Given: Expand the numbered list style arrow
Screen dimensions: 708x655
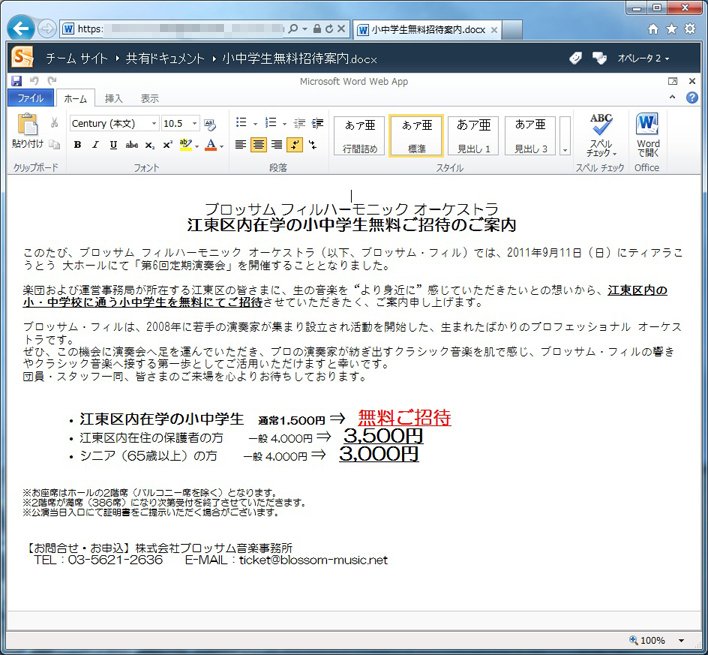Looking at the screenshot, I should [284, 124].
